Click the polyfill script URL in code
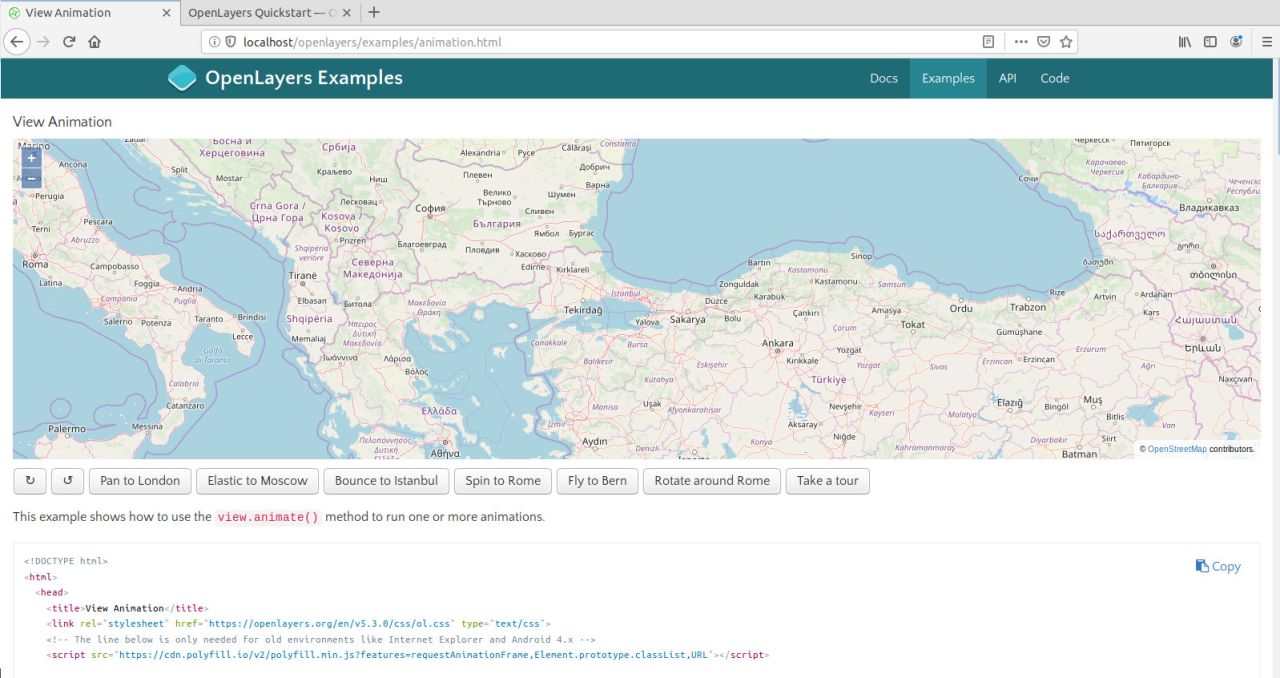1280x678 pixels. coord(414,655)
